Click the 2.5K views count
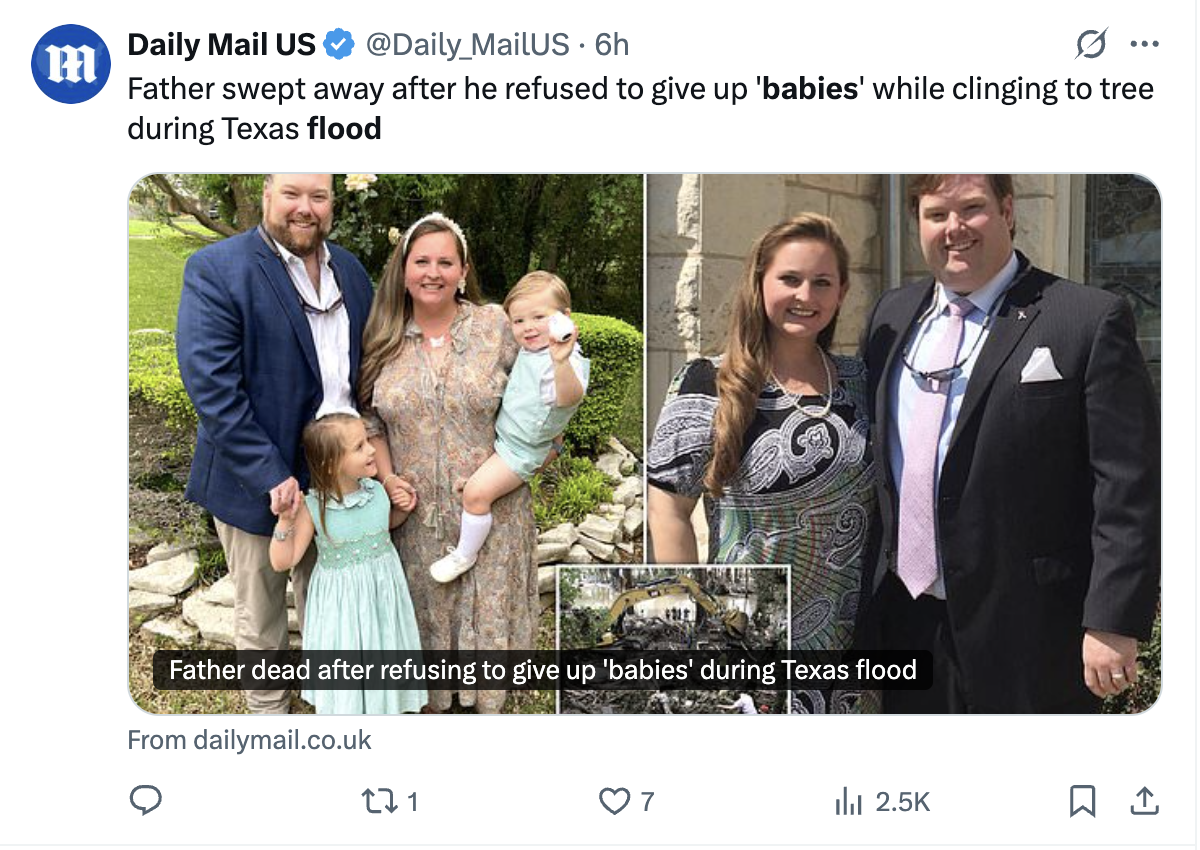The height and width of the screenshot is (850, 1200). [902, 800]
